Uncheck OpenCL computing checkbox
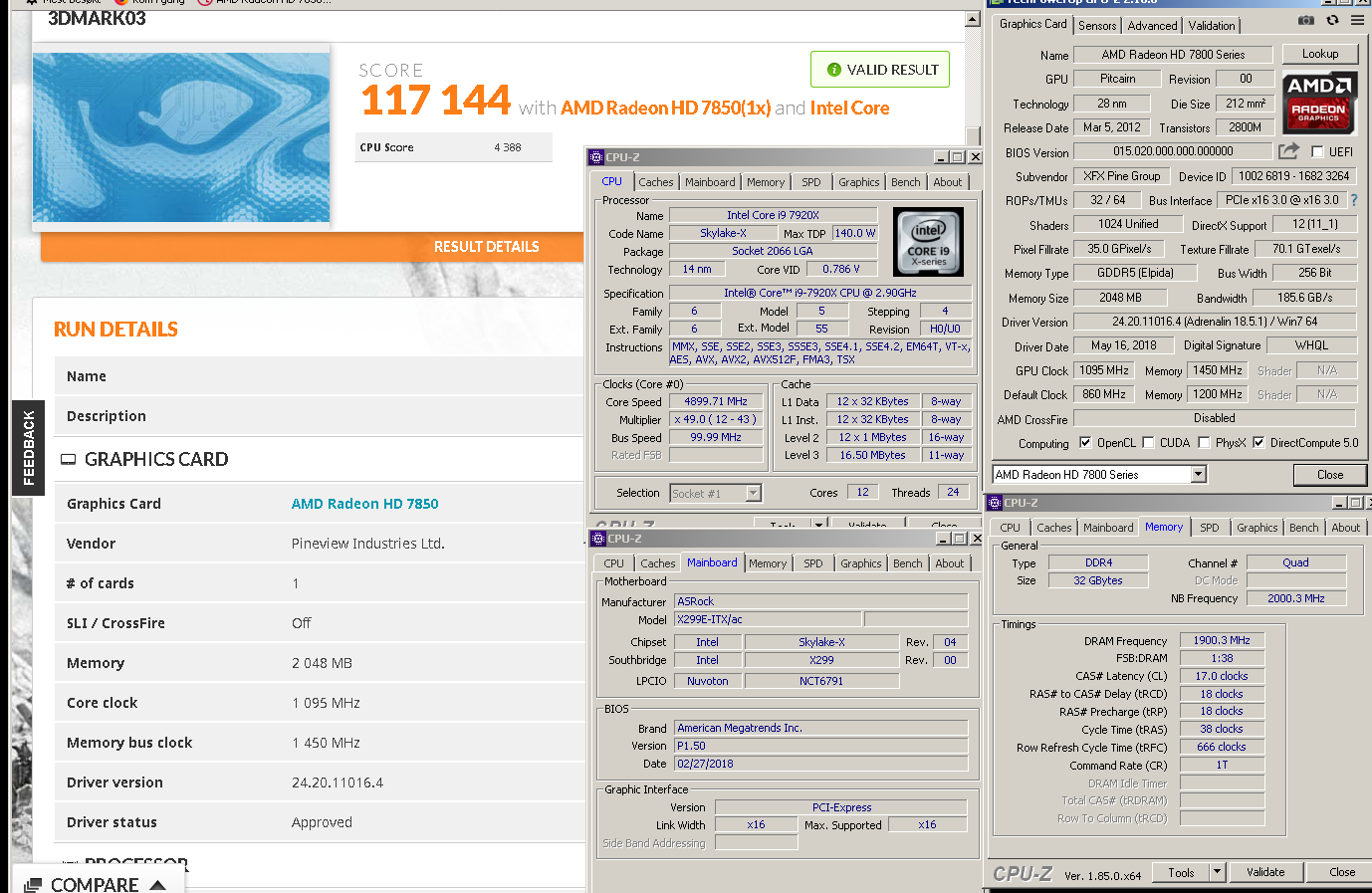This screenshot has width=1372, height=893. click(1085, 443)
